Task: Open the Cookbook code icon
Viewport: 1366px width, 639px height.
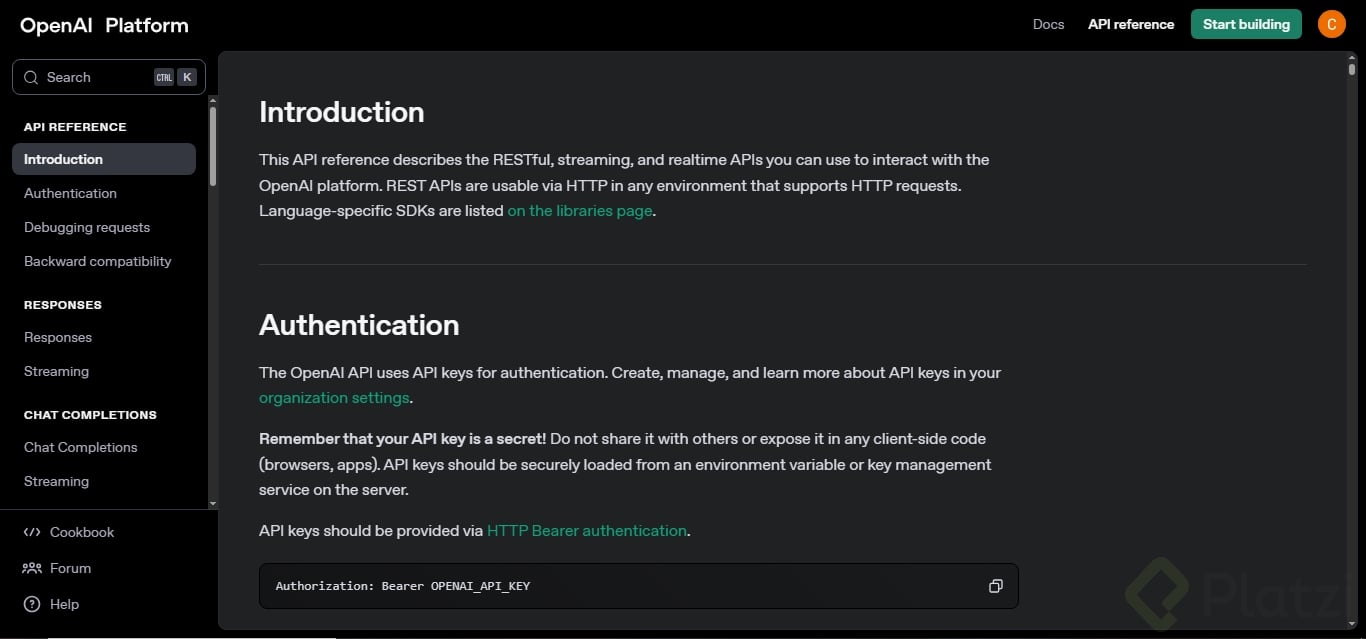Action: pos(32,532)
